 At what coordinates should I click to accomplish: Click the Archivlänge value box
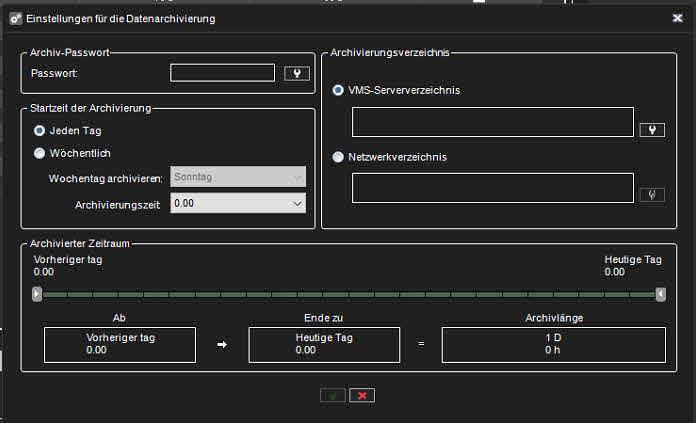(x=553, y=345)
